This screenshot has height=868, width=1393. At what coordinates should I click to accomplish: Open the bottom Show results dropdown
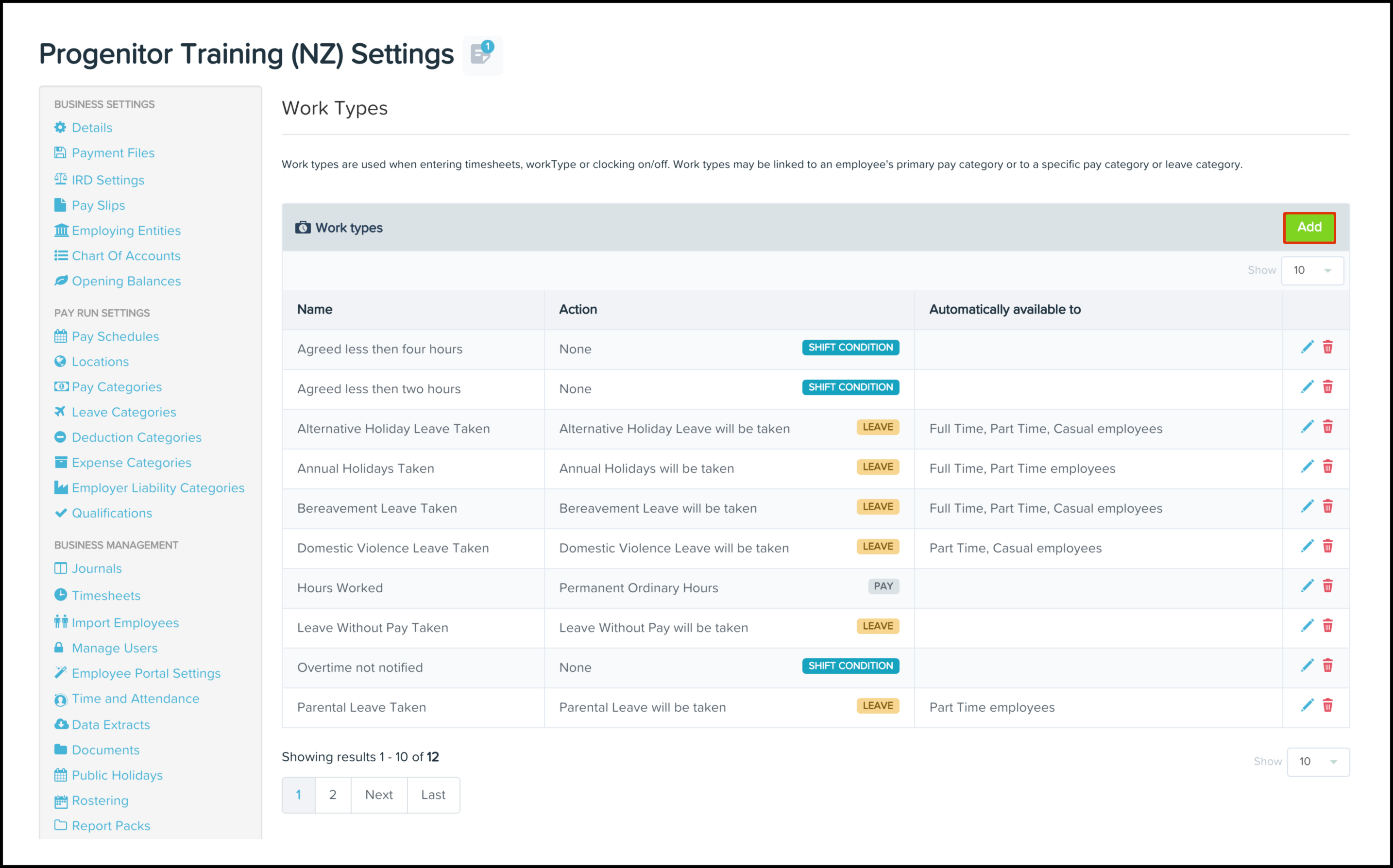click(x=1318, y=762)
